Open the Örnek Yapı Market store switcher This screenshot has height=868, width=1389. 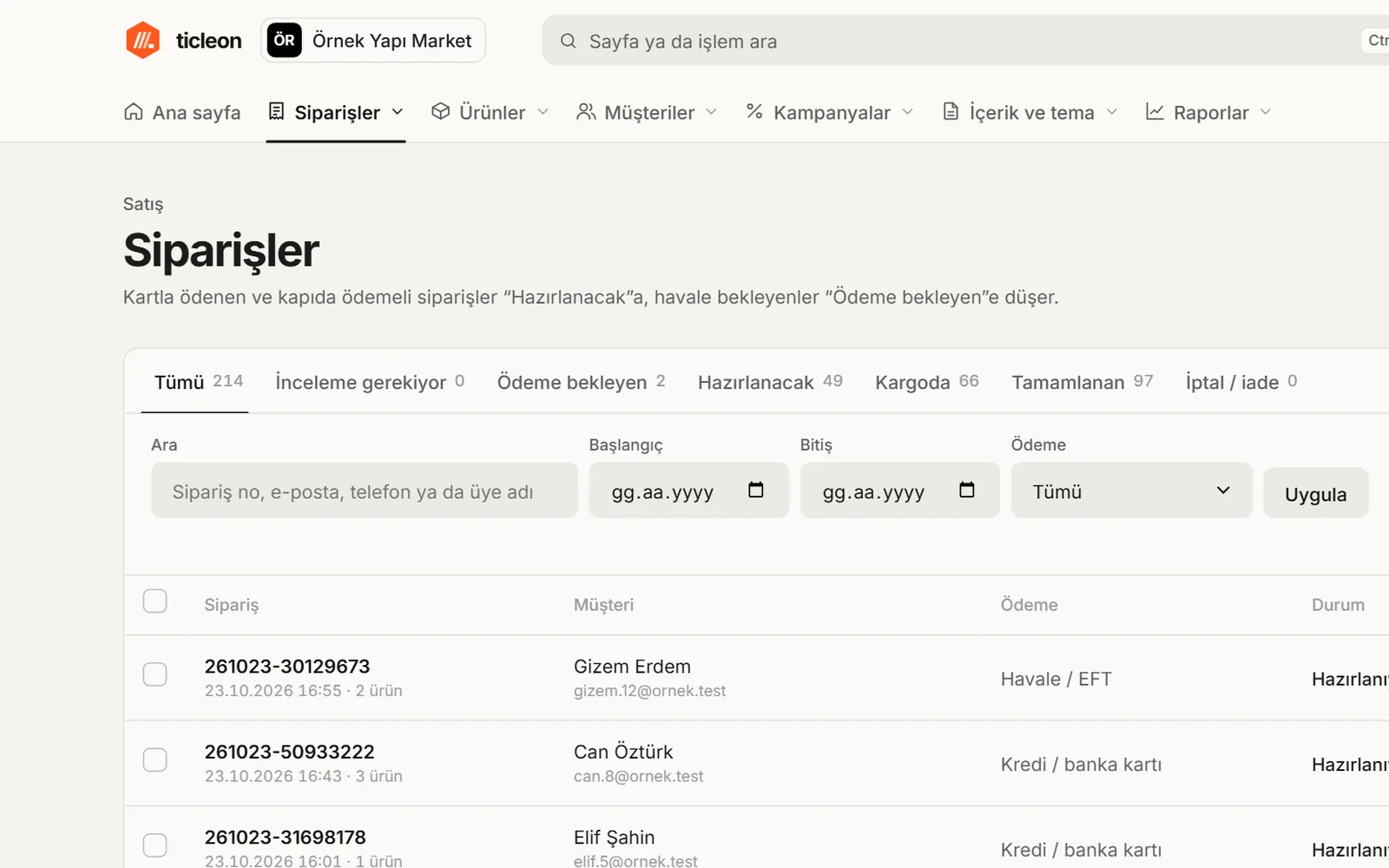(x=373, y=40)
